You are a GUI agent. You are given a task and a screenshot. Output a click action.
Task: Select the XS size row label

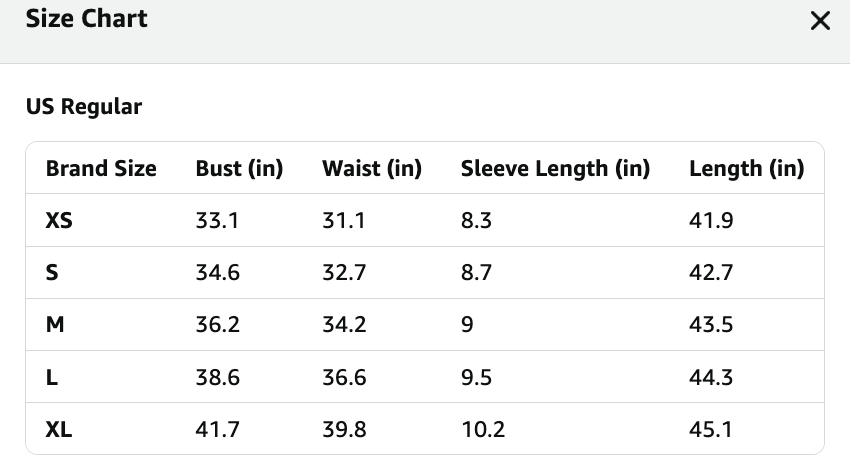coord(59,220)
